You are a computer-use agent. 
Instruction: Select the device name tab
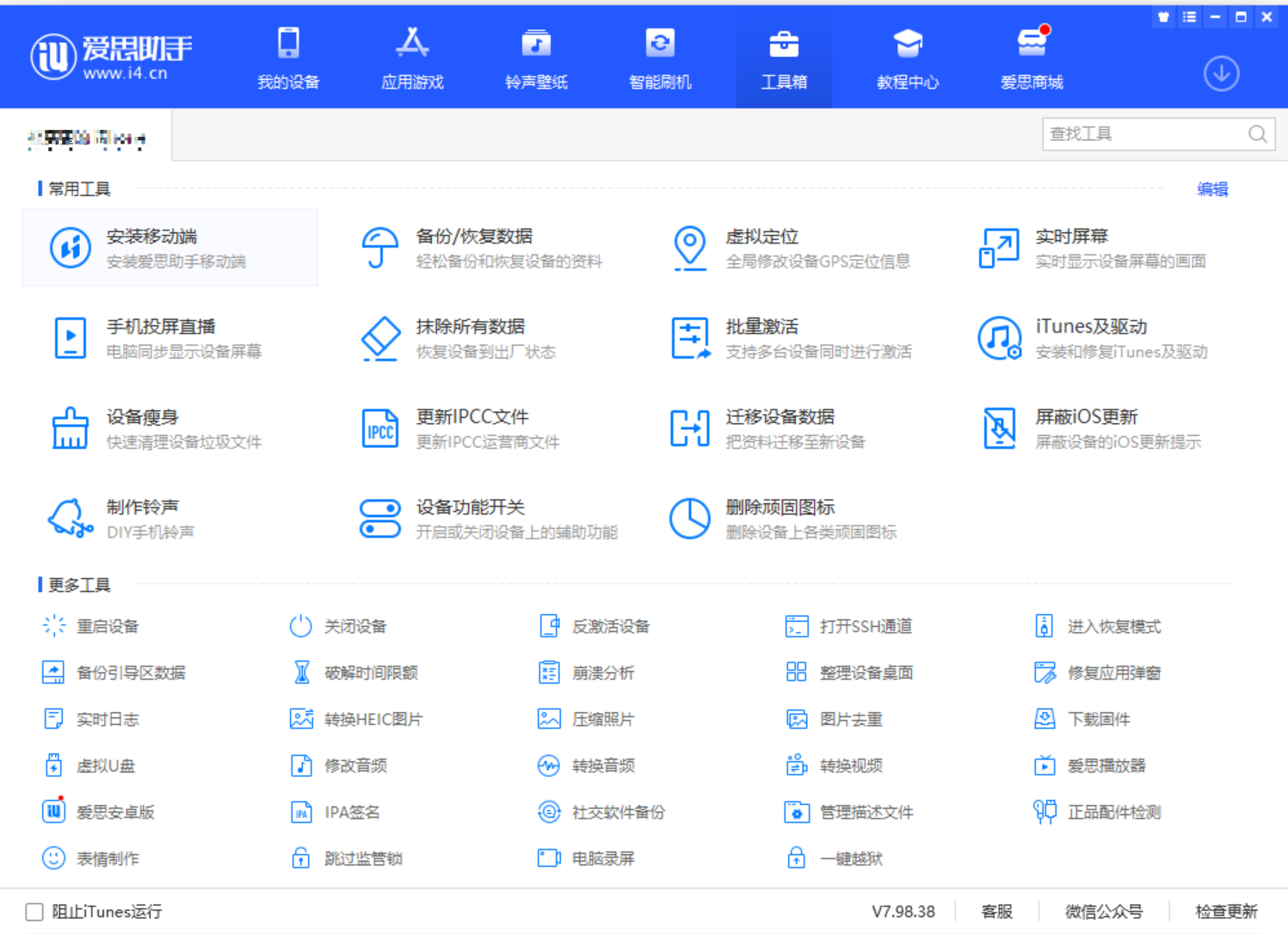(86, 136)
